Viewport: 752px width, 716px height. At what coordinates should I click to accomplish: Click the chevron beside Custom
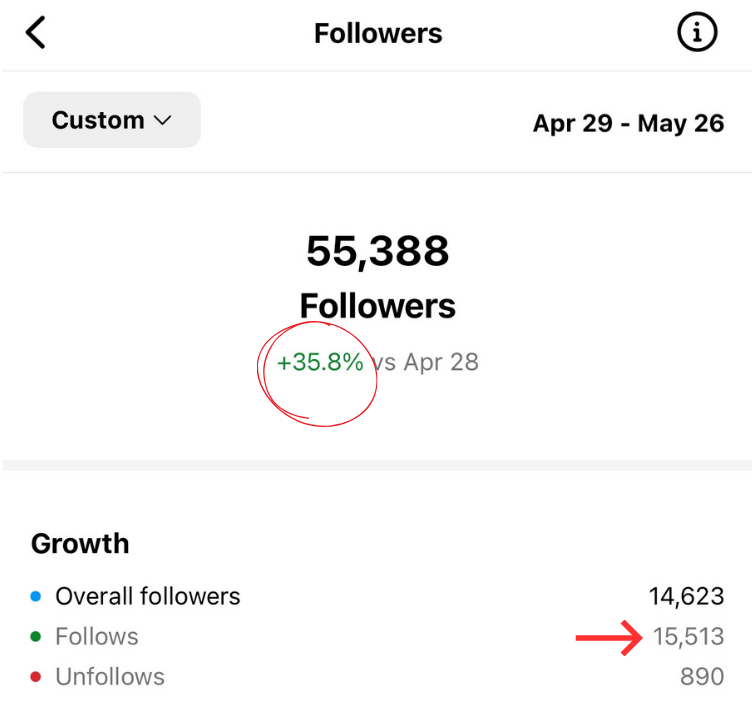tap(163, 121)
